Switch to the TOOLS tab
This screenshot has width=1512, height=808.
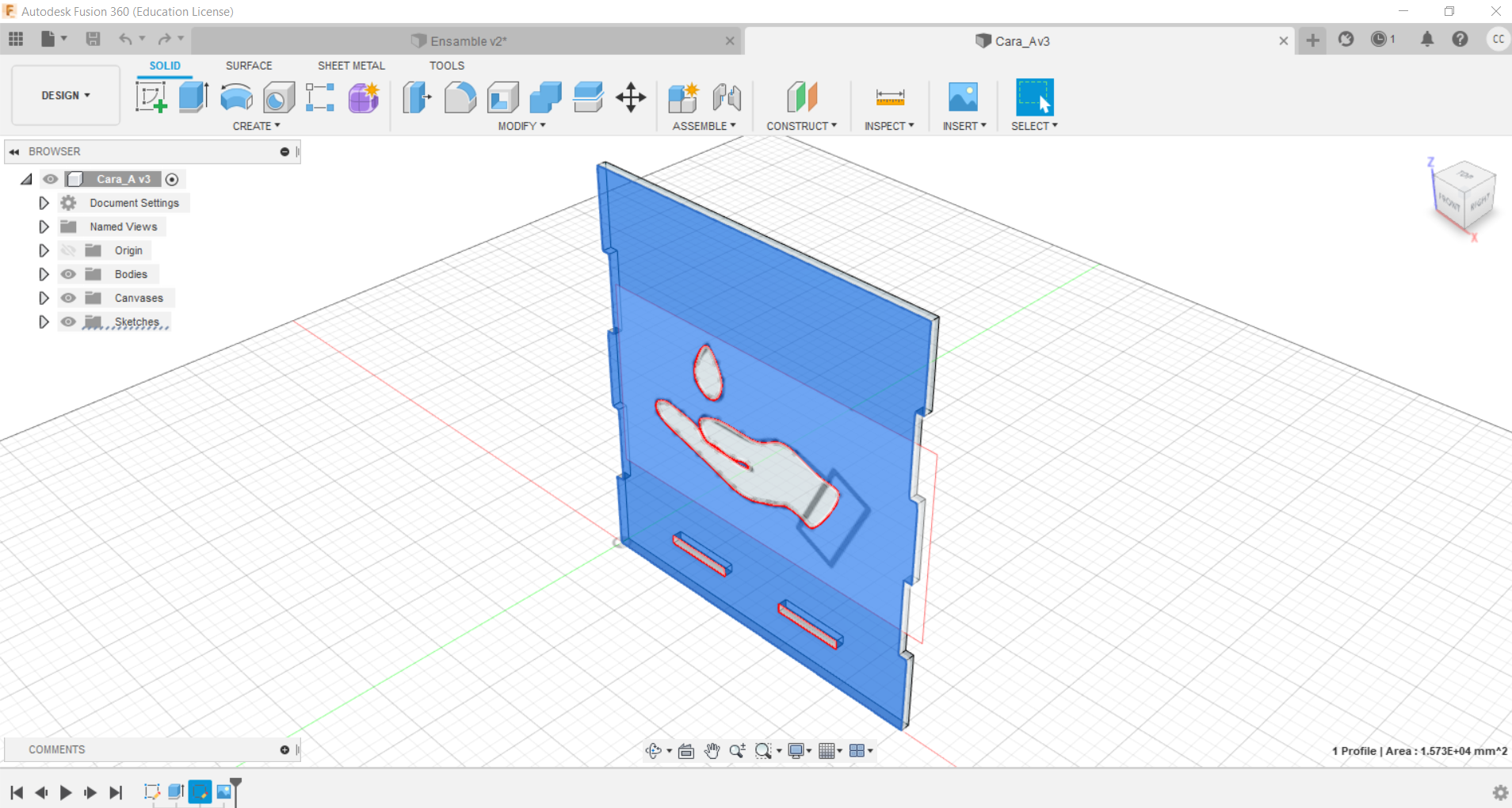(447, 66)
